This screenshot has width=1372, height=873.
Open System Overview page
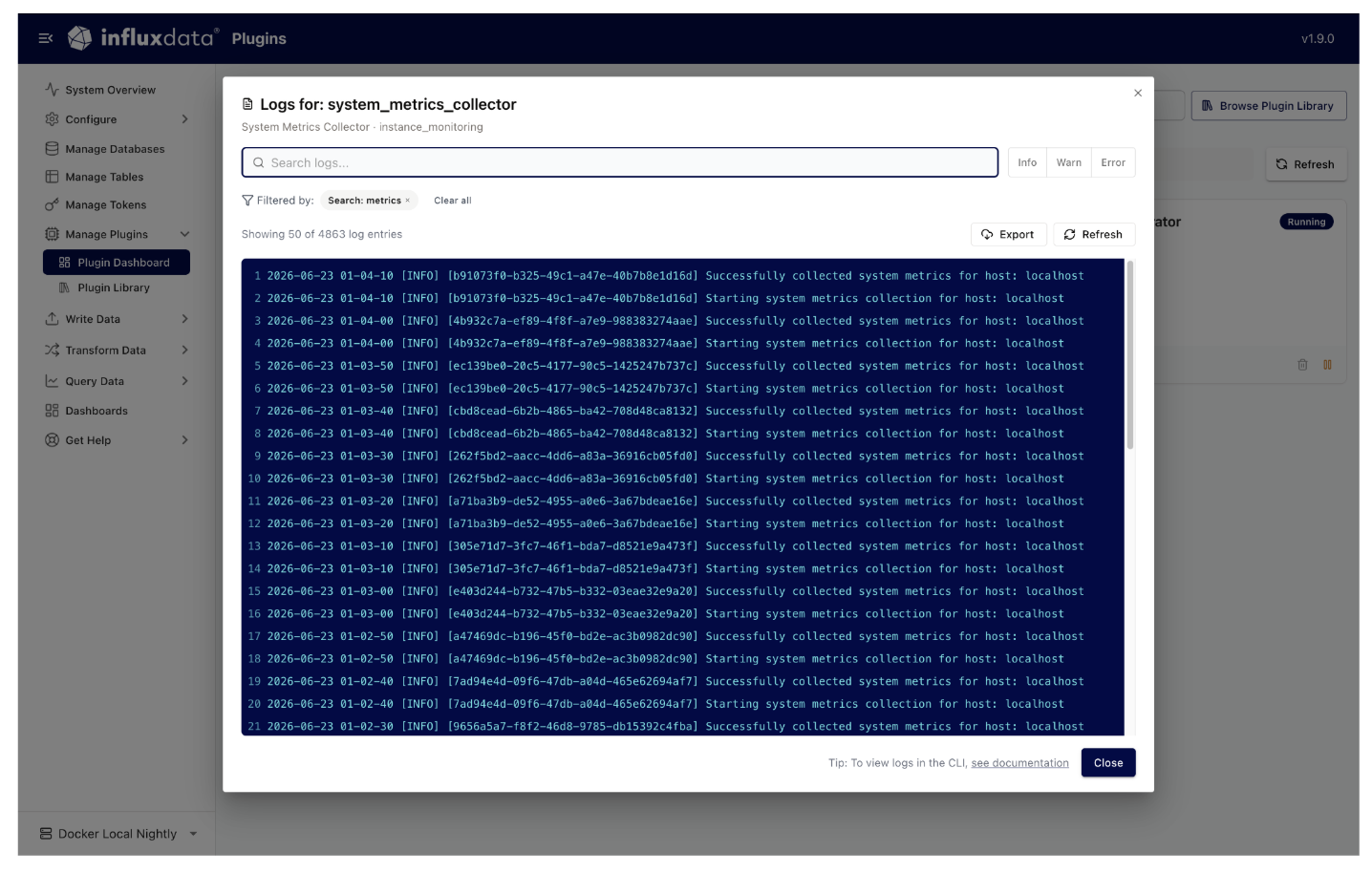click(110, 90)
